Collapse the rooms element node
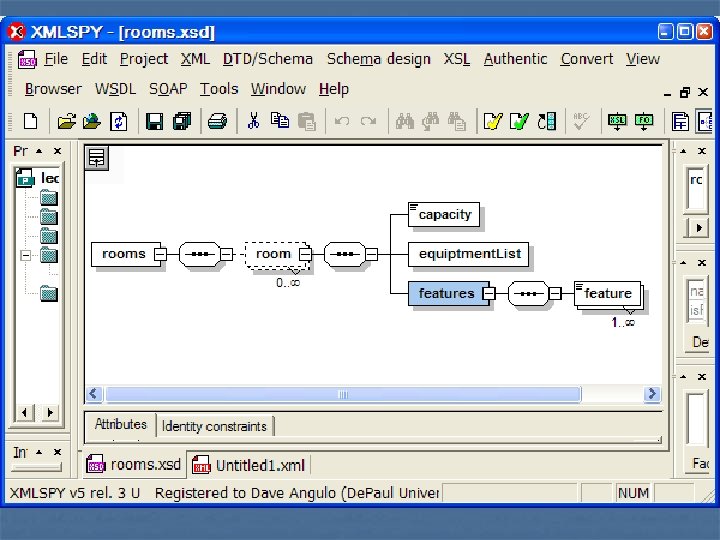Screen dimensions: 720x540 (160, 254)
